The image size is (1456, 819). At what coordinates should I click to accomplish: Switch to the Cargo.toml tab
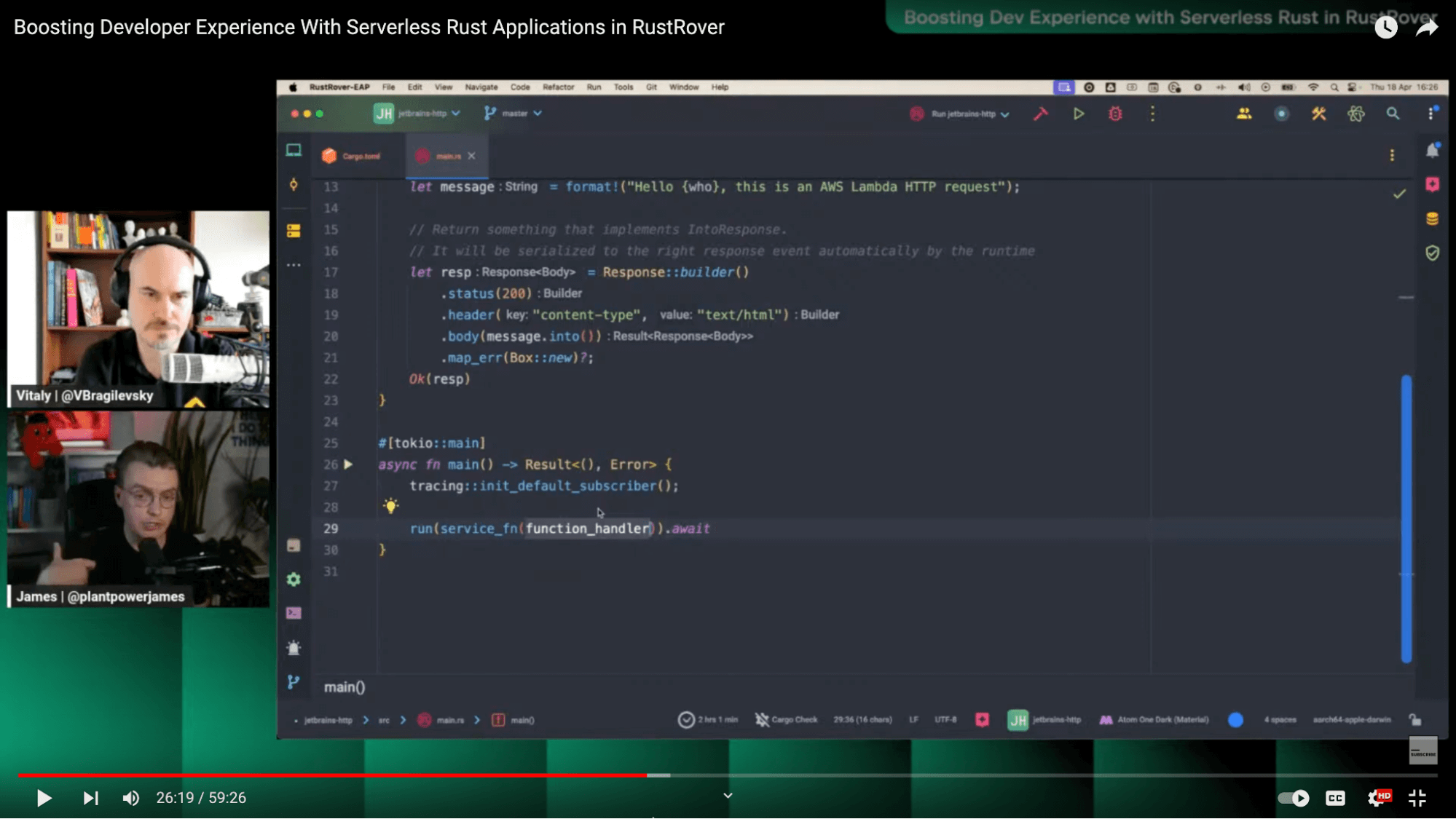tap(352, 156)
